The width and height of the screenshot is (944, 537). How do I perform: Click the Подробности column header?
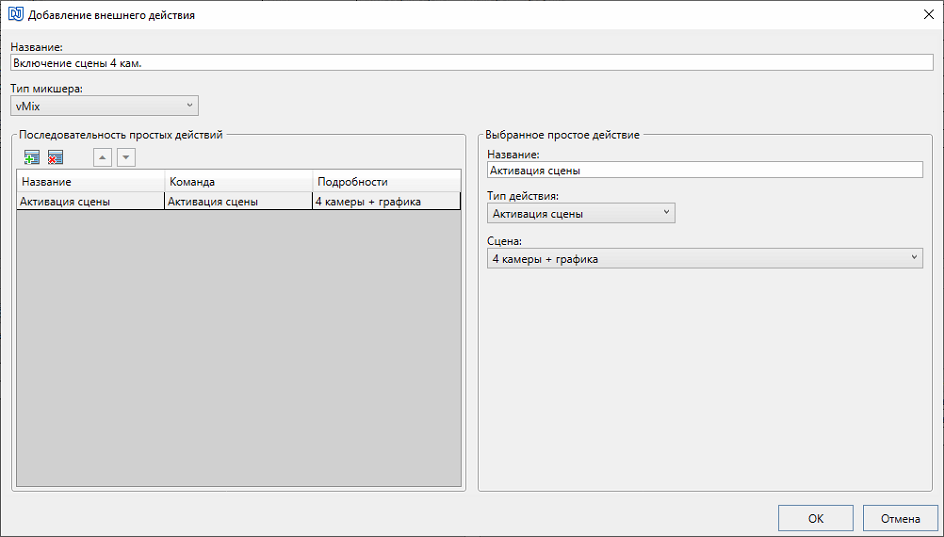[387, 181]
